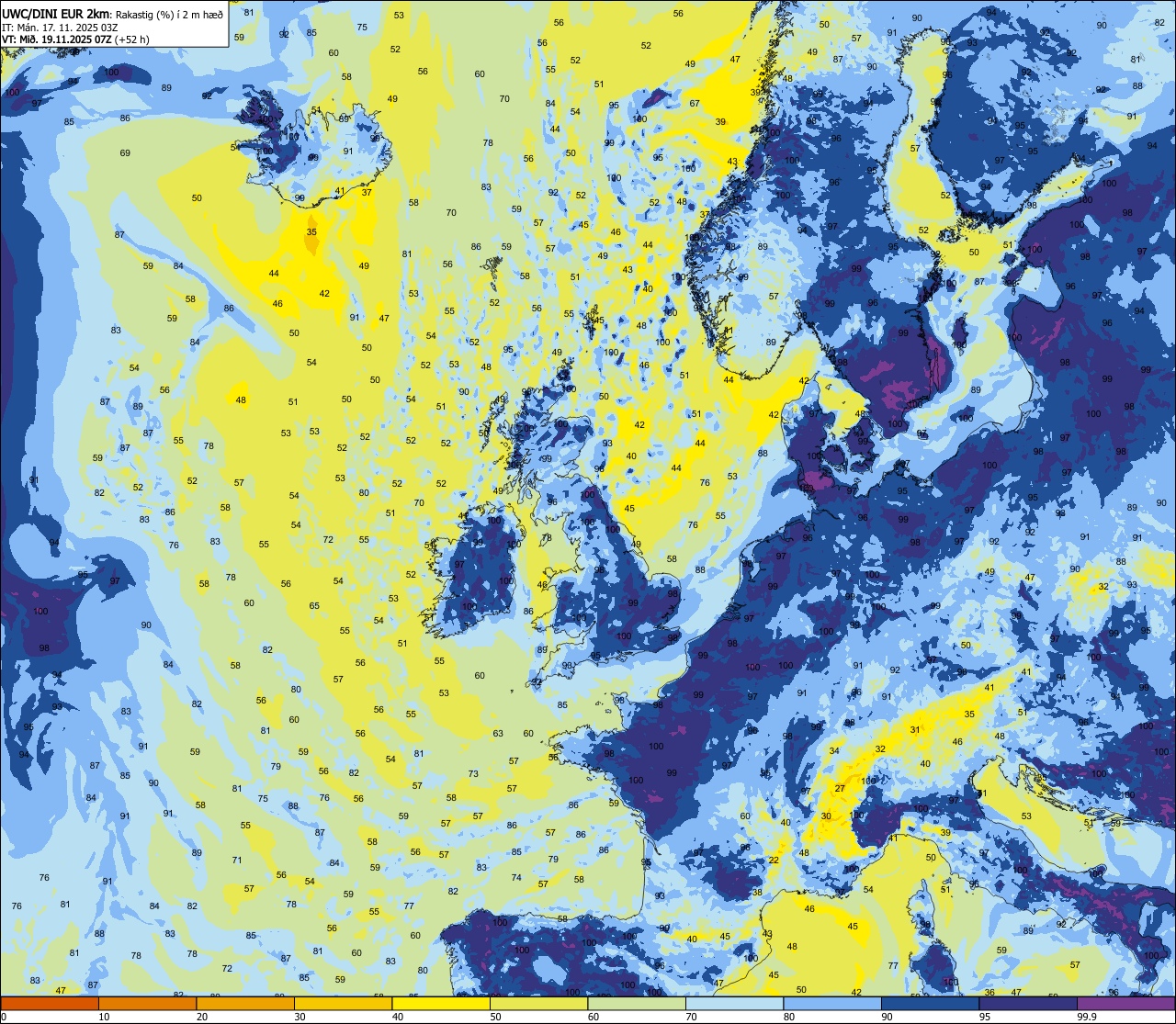Click the legend tick label 50

(495, 1017)
